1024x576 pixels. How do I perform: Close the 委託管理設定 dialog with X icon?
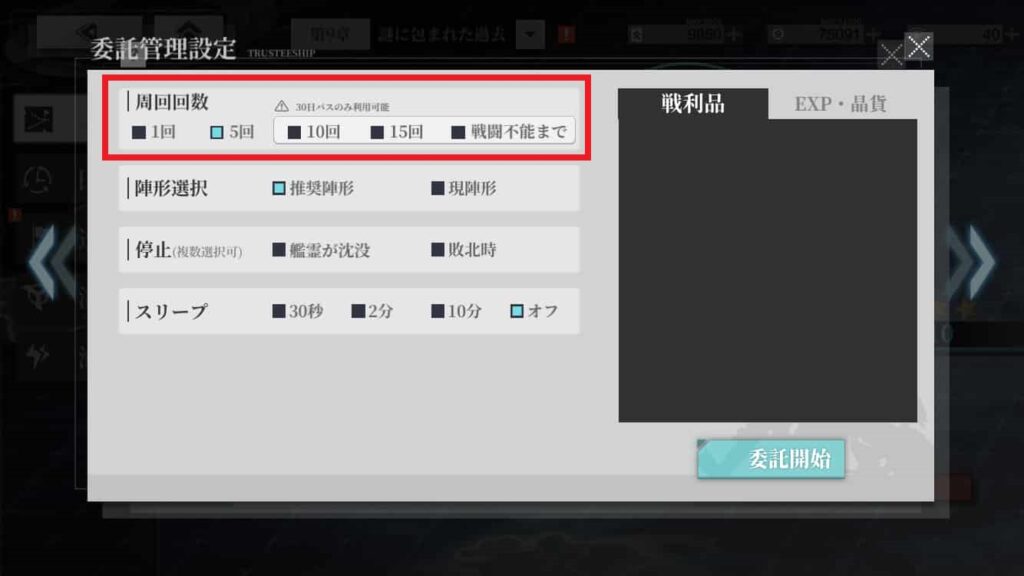pos(919,47)
